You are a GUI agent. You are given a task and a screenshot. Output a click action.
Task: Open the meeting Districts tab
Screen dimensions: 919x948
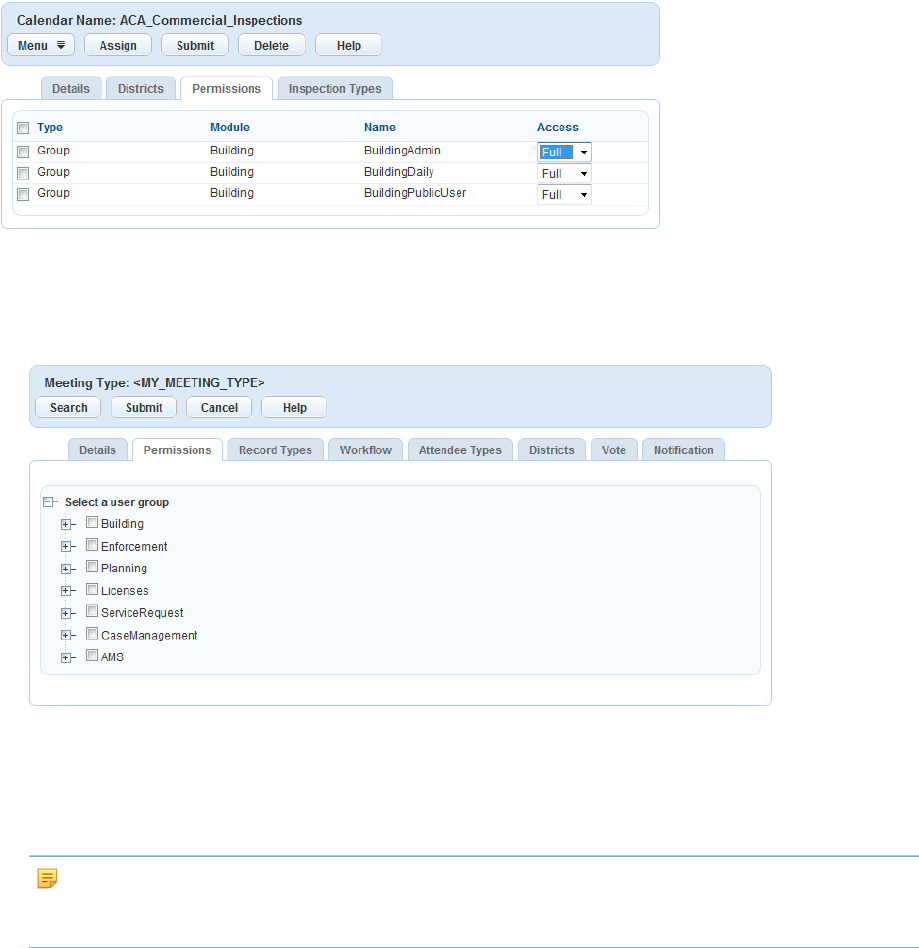(551, 450)
